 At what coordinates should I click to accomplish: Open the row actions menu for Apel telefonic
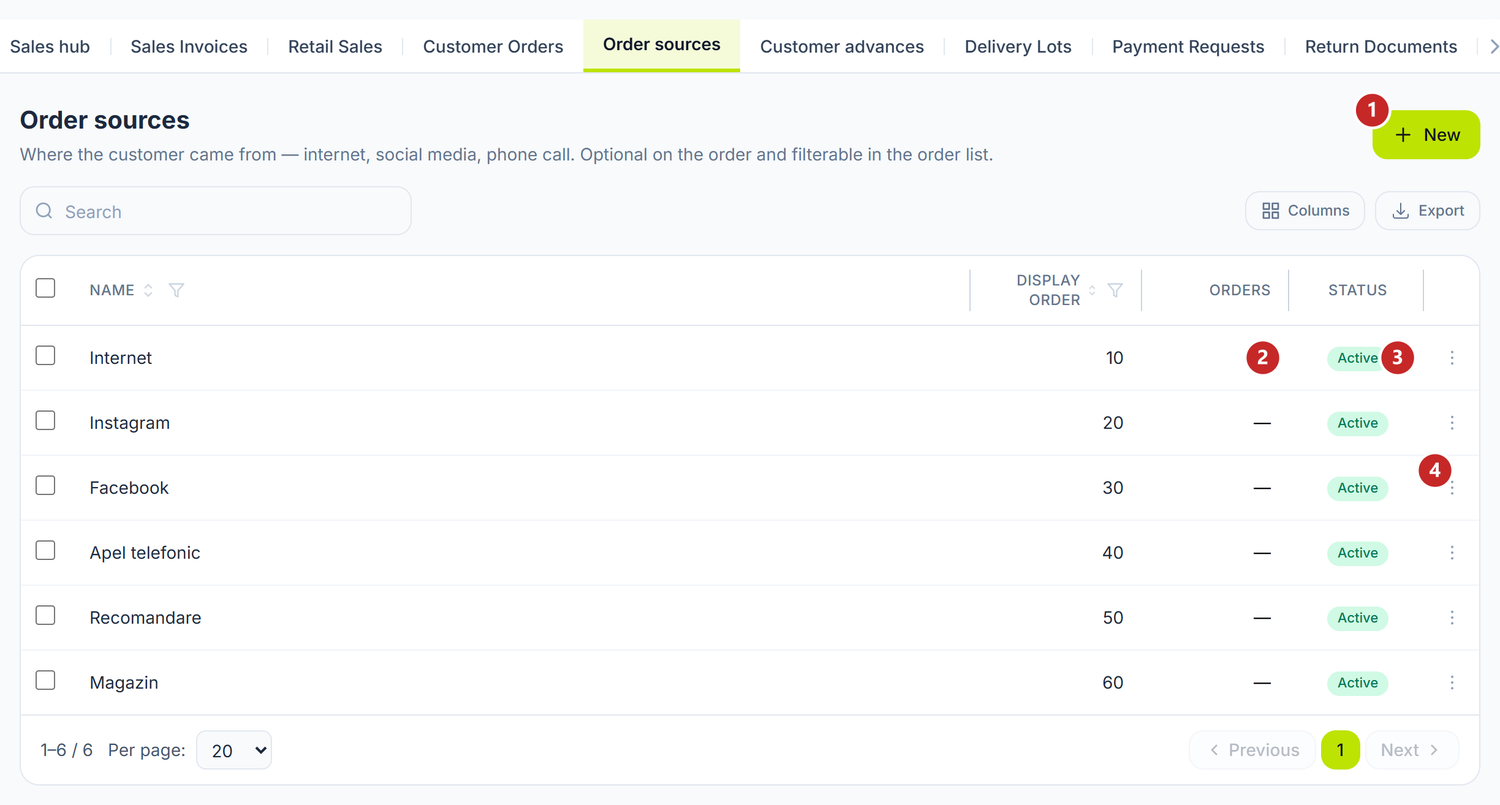(x=1452, y=553)
